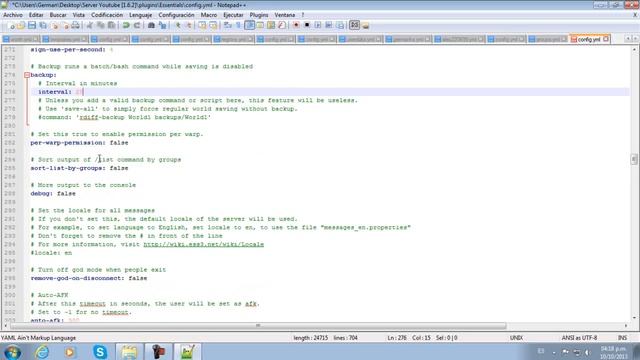
Task: Open the Codificación menu
Action: [x=107, y=15]
